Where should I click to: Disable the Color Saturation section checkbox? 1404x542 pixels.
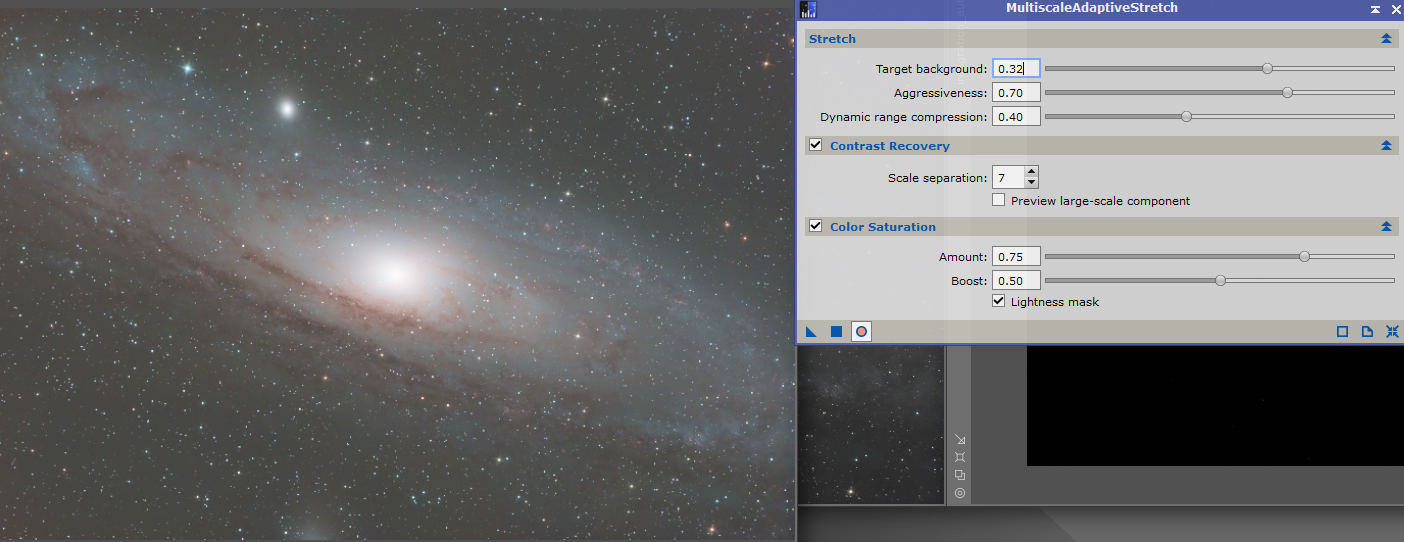(x=816, y=226)
